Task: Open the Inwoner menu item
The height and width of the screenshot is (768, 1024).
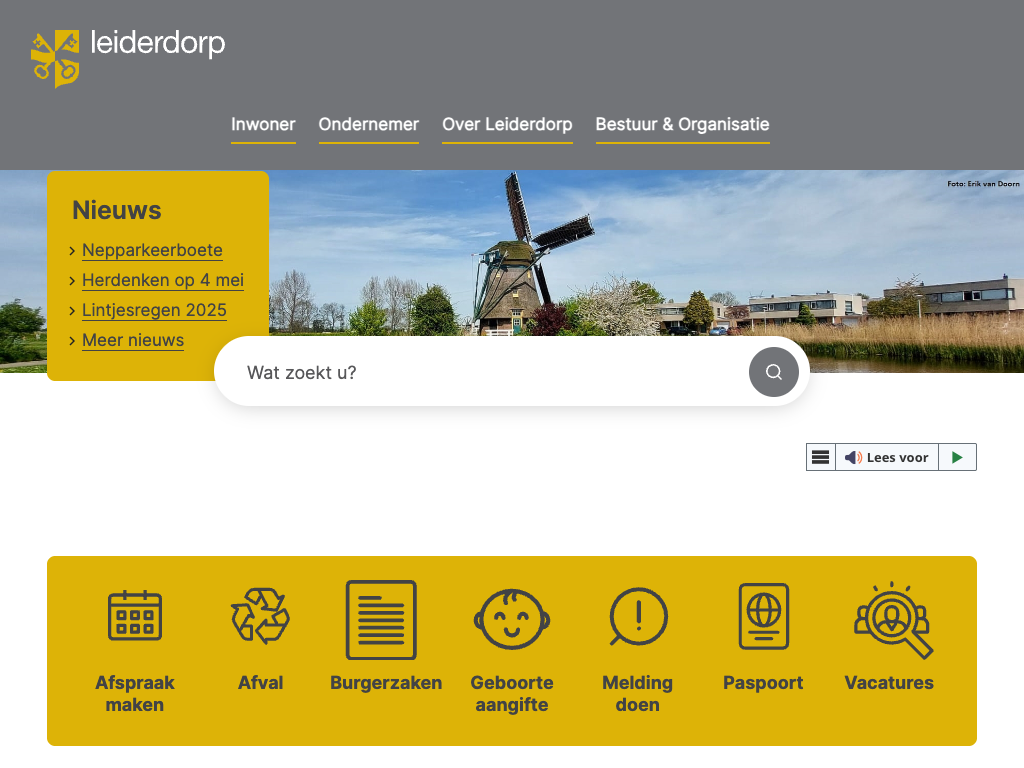Action: click(x=263, y=125)
